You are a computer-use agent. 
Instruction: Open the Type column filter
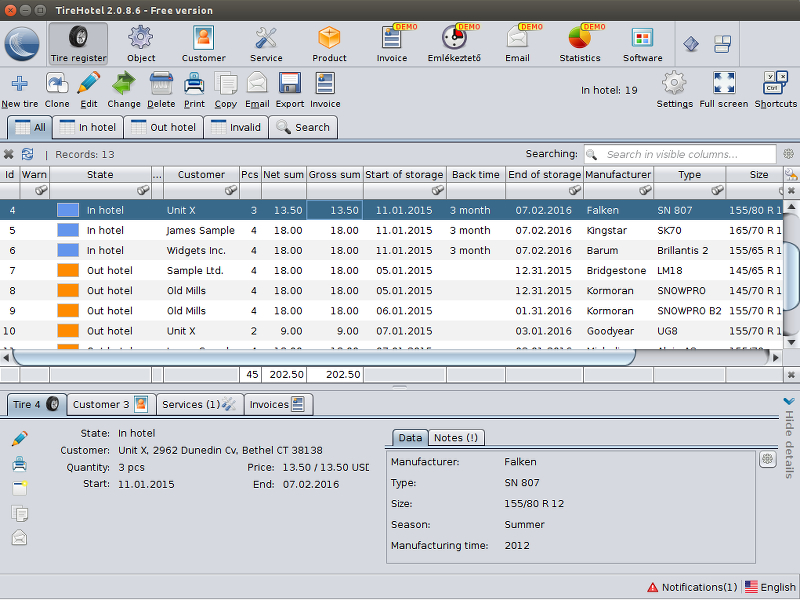[x=718, y=190]
